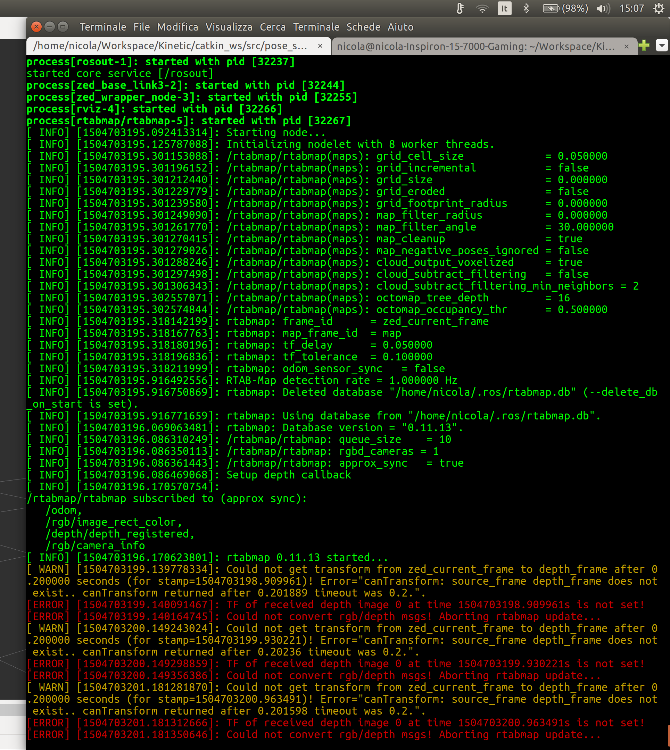Click the 'It' keyboard layout indicator
670x750 pixels.
coord(505,8)
